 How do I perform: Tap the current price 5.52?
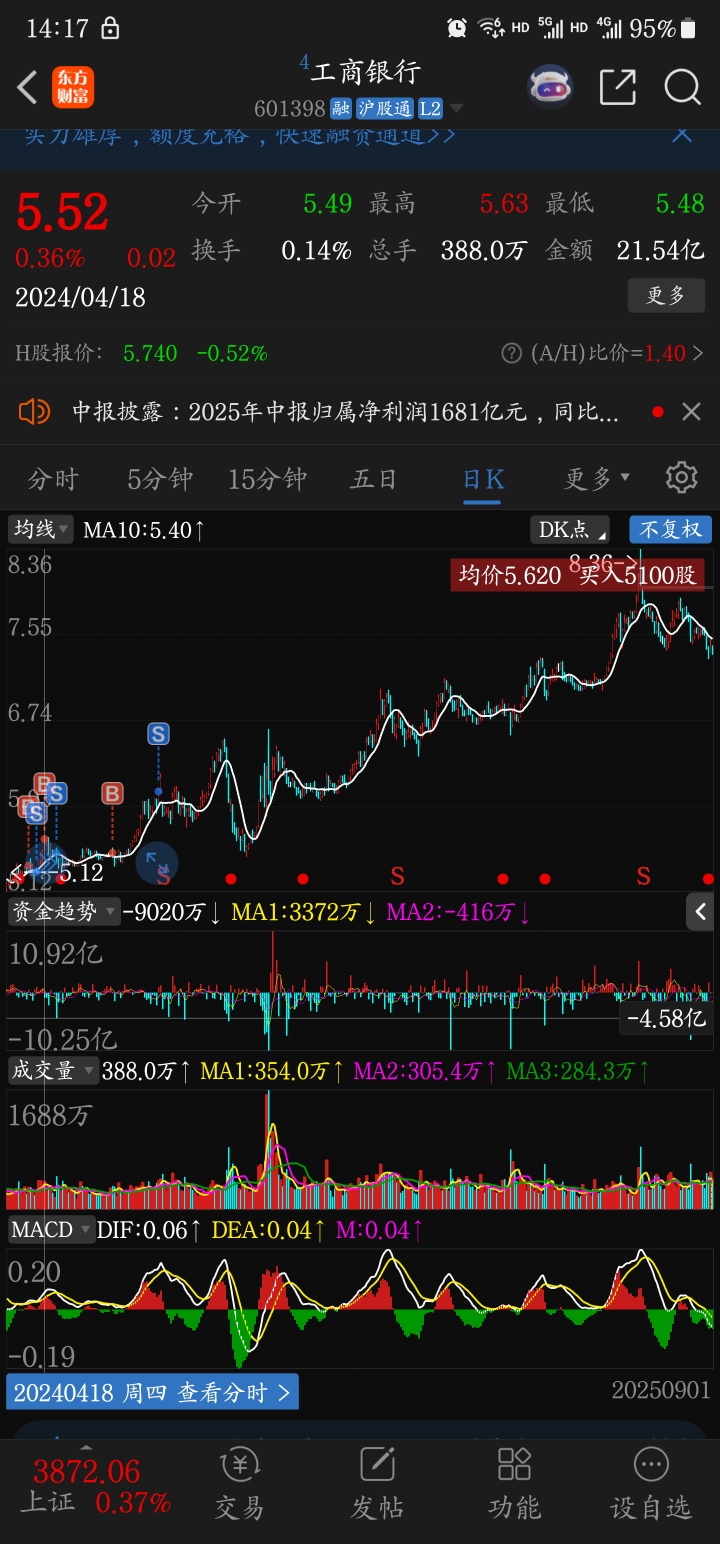pos(62,212)
